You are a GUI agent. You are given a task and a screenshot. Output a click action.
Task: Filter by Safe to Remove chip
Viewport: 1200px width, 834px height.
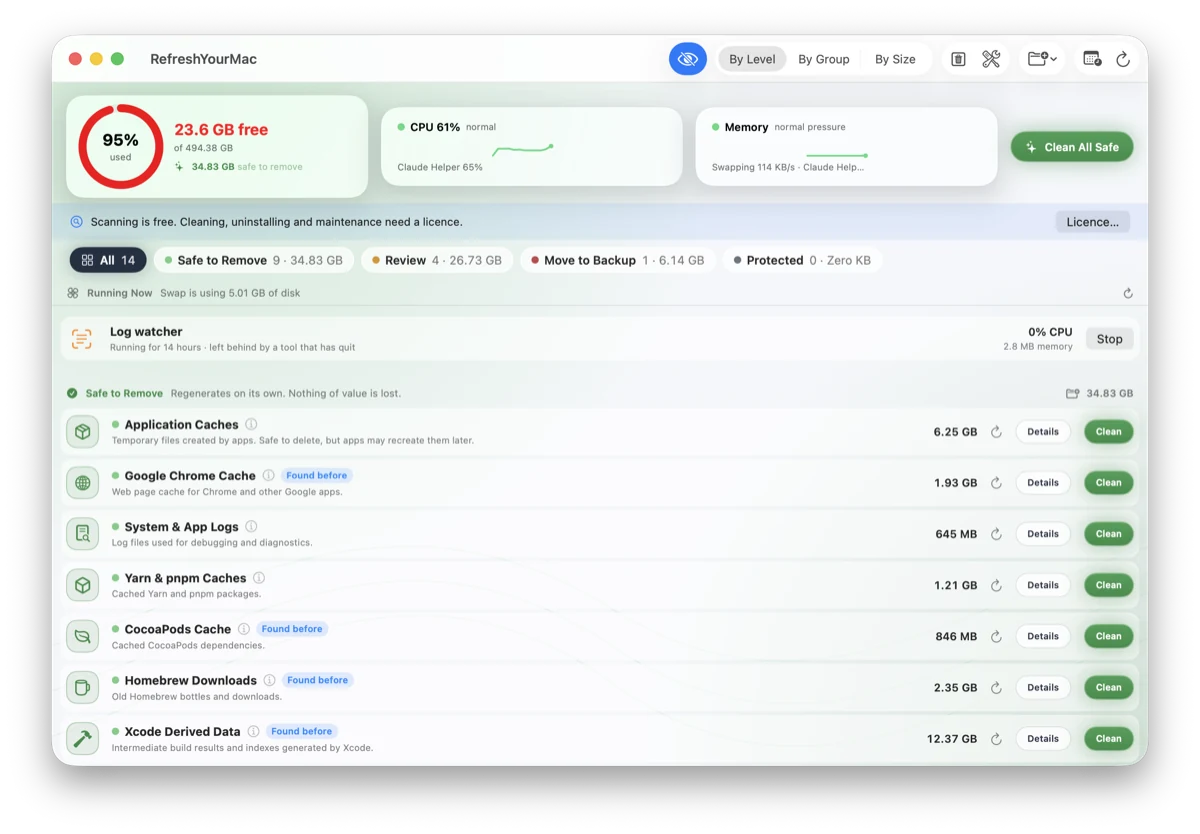254,260
